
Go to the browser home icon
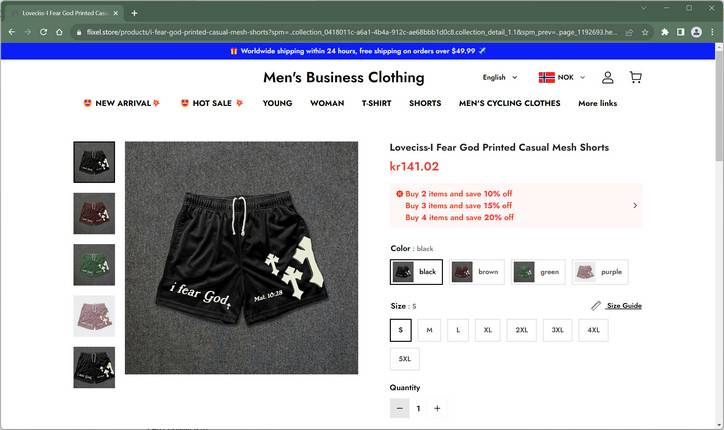[59, 32]
